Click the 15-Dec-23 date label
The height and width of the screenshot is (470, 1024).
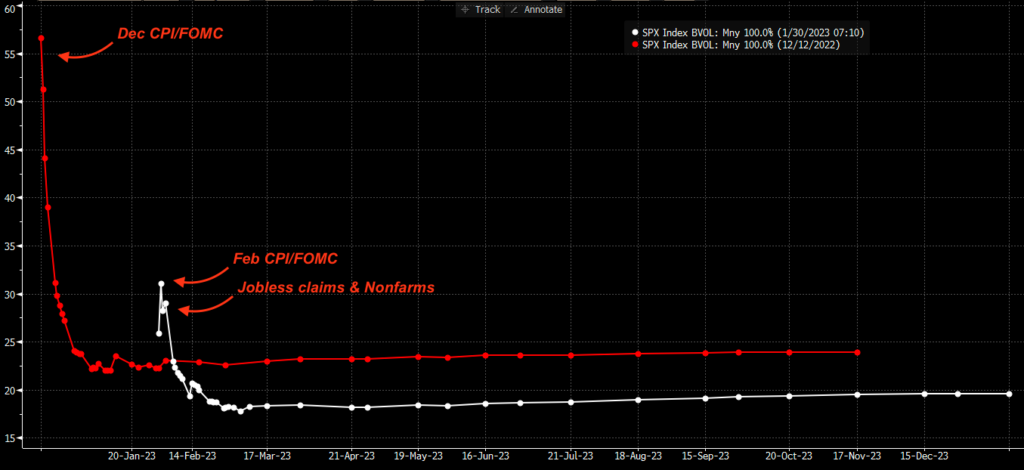point(924,456)
